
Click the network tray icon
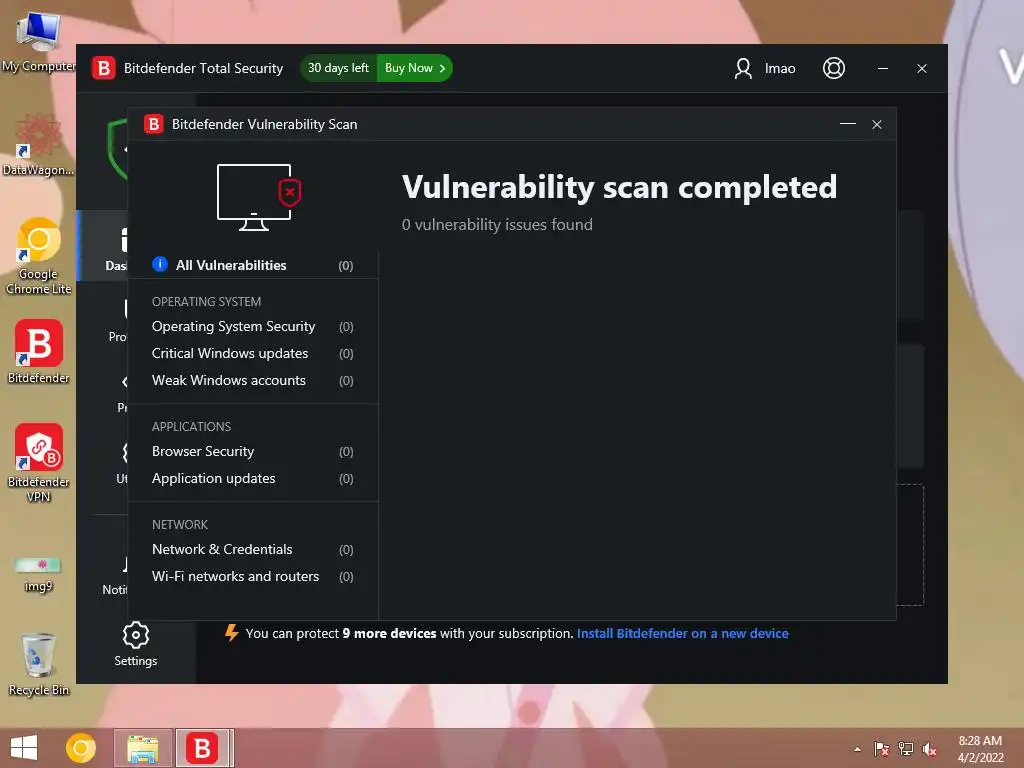[906, 749]
